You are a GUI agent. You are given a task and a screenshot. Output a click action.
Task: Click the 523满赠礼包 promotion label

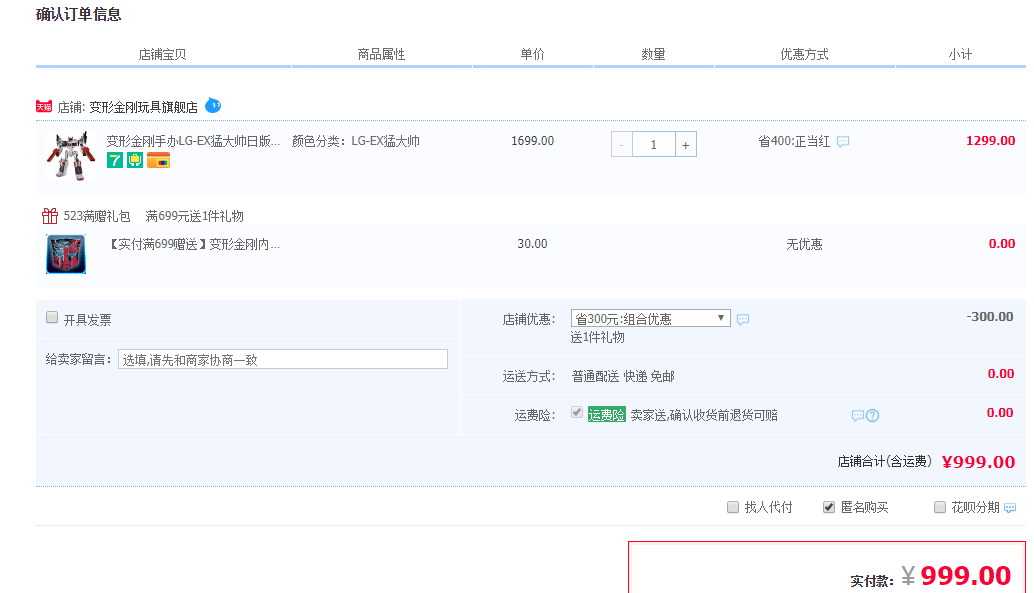pos(97,216)
